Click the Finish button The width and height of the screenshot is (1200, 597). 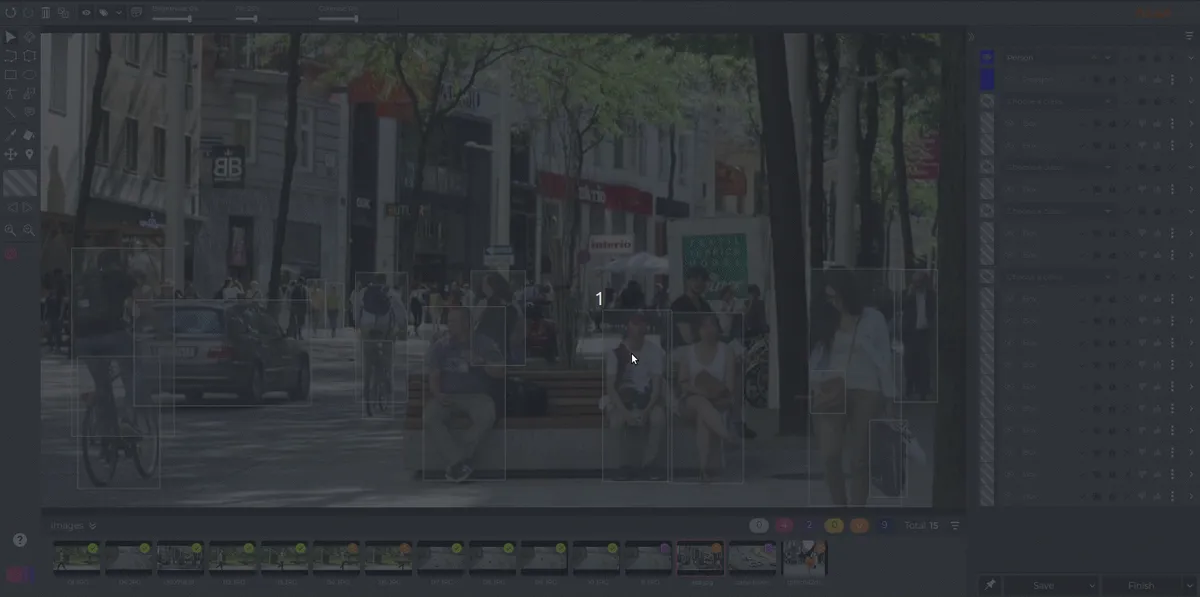[1140, 585]
